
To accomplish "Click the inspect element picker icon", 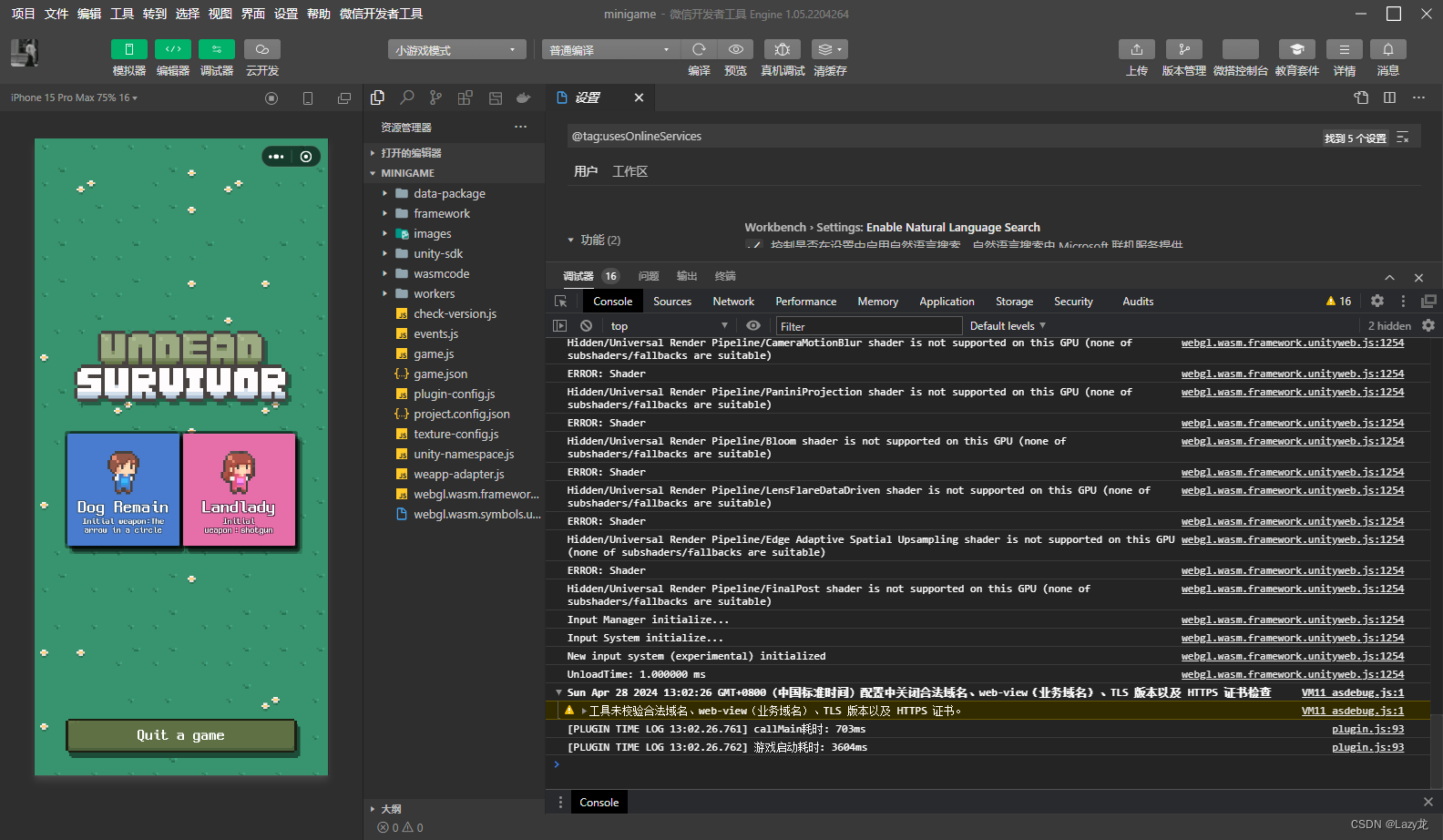I will pos(561,302).
